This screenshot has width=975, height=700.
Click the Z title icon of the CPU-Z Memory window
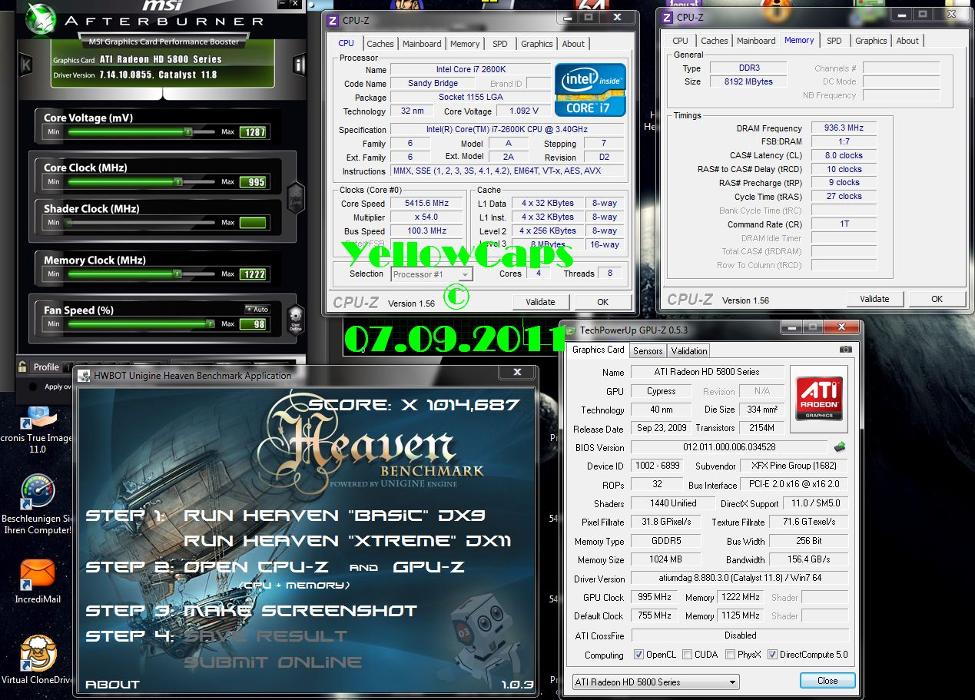[668, 17]
